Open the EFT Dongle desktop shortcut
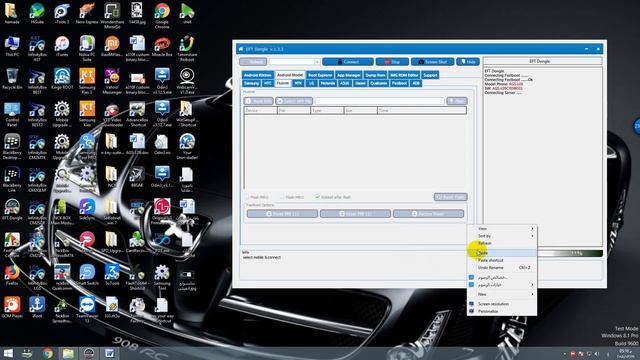The image size is (640, 360). pos(12,209)
